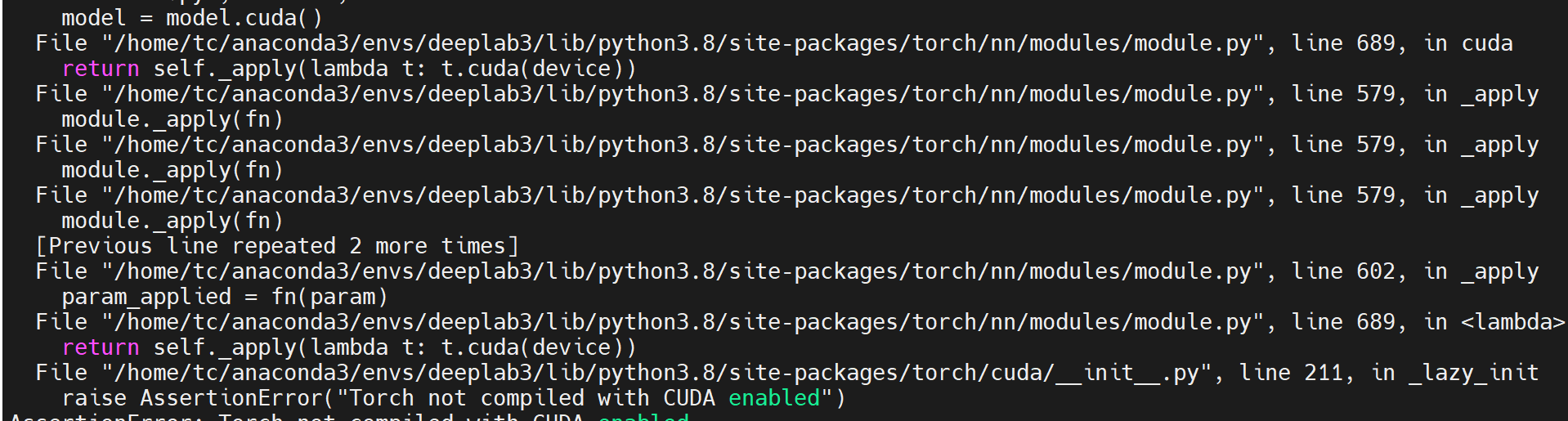The image size is (1568, 421).
Task: Click the green 'enabled' word in raise line
Action: (774, 398)
